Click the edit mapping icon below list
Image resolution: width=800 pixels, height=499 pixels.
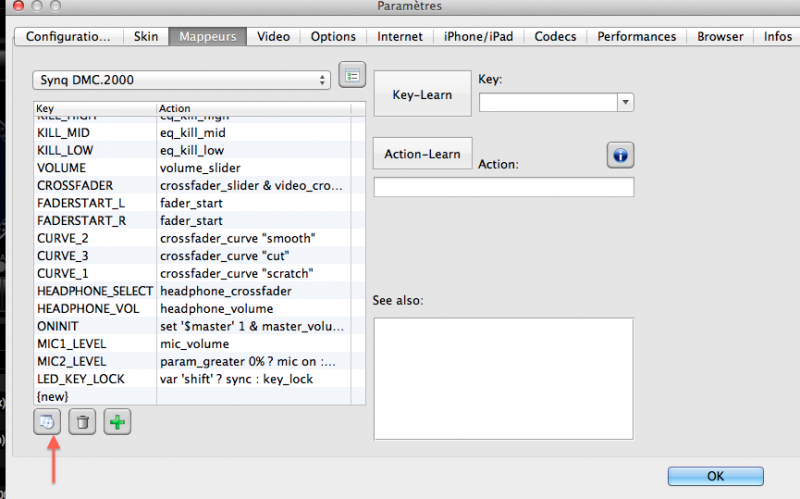(46, 423)
